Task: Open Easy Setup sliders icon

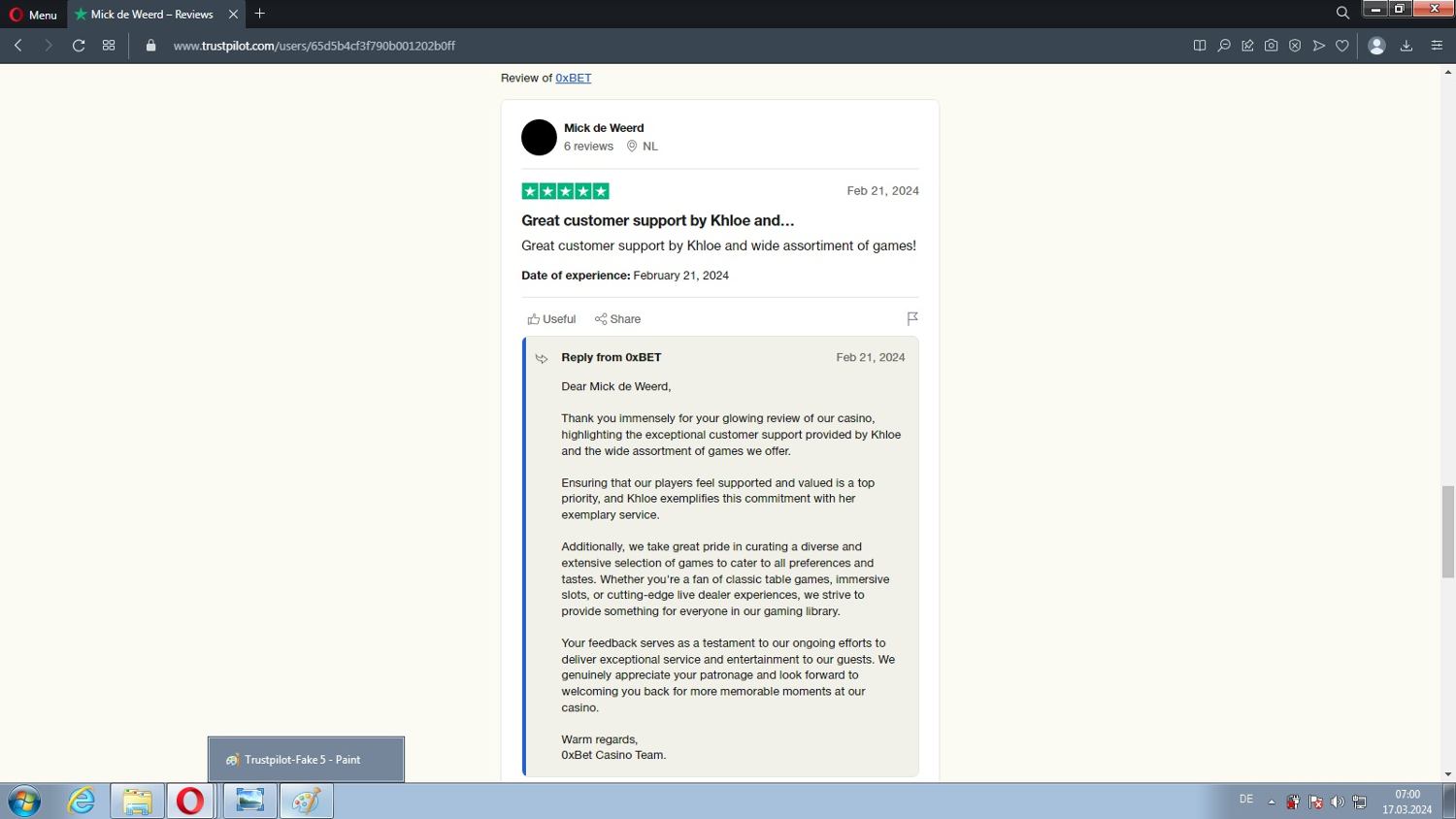Action: [1437, 46]
